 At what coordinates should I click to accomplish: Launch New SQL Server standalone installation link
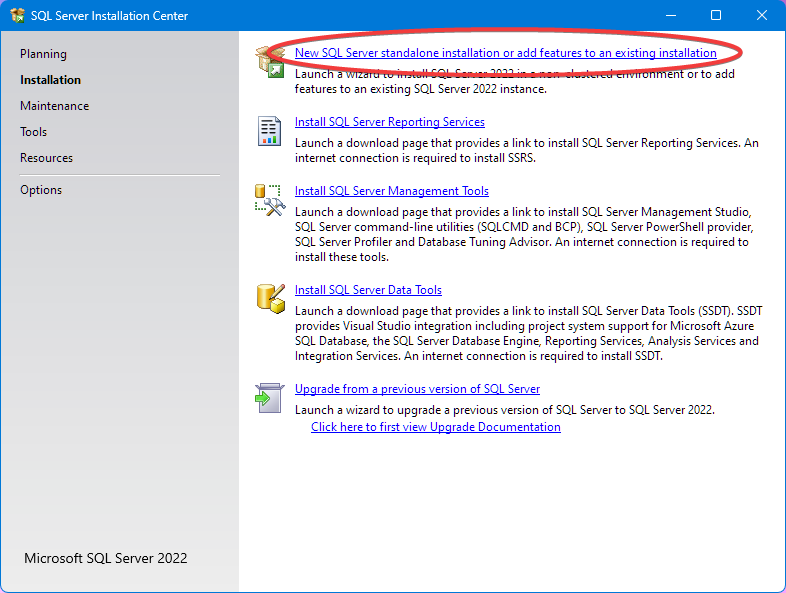pyautogui.click(x=505, y=53)
